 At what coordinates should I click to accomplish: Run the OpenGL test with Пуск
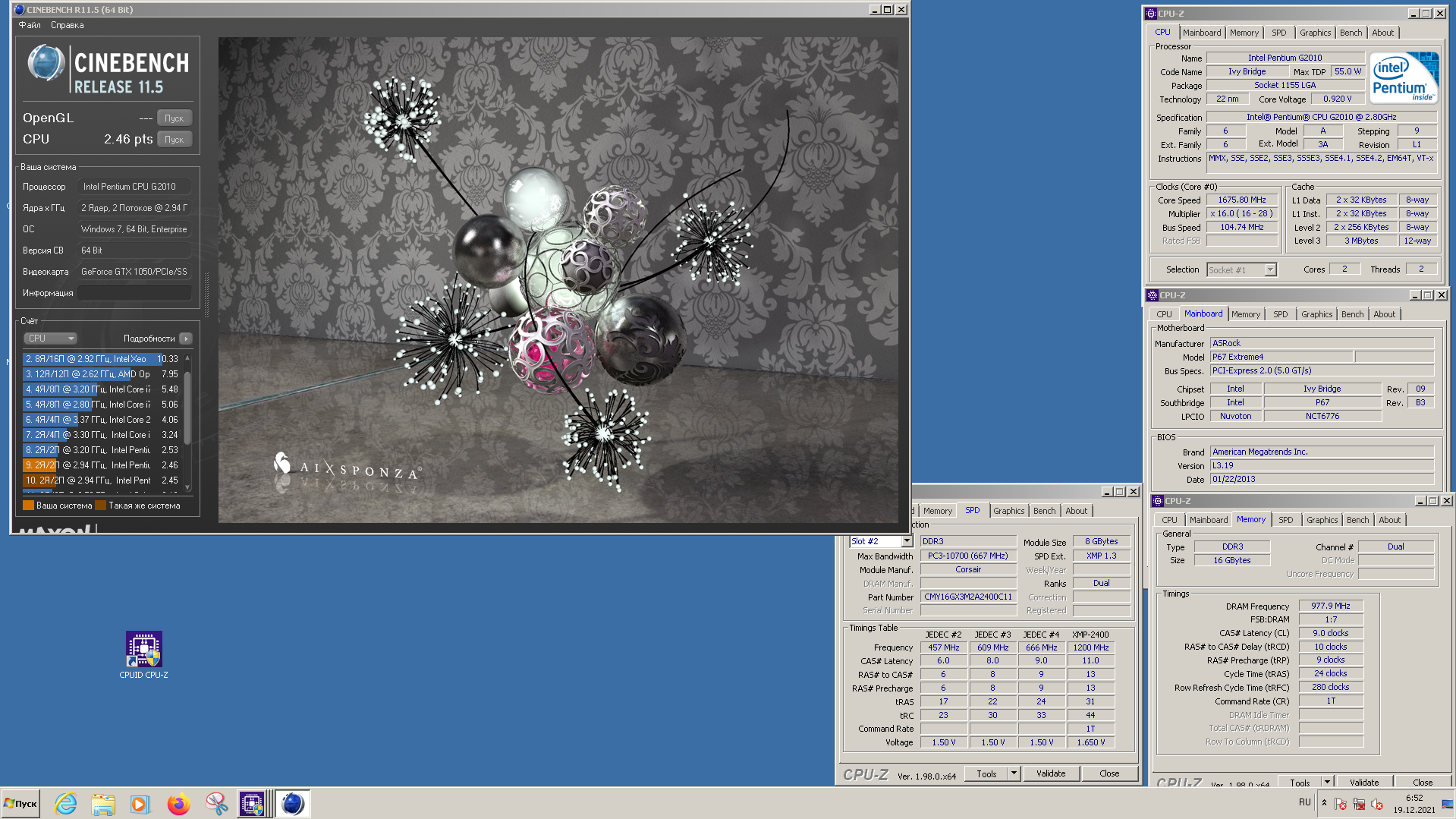[x=175, y=118]
